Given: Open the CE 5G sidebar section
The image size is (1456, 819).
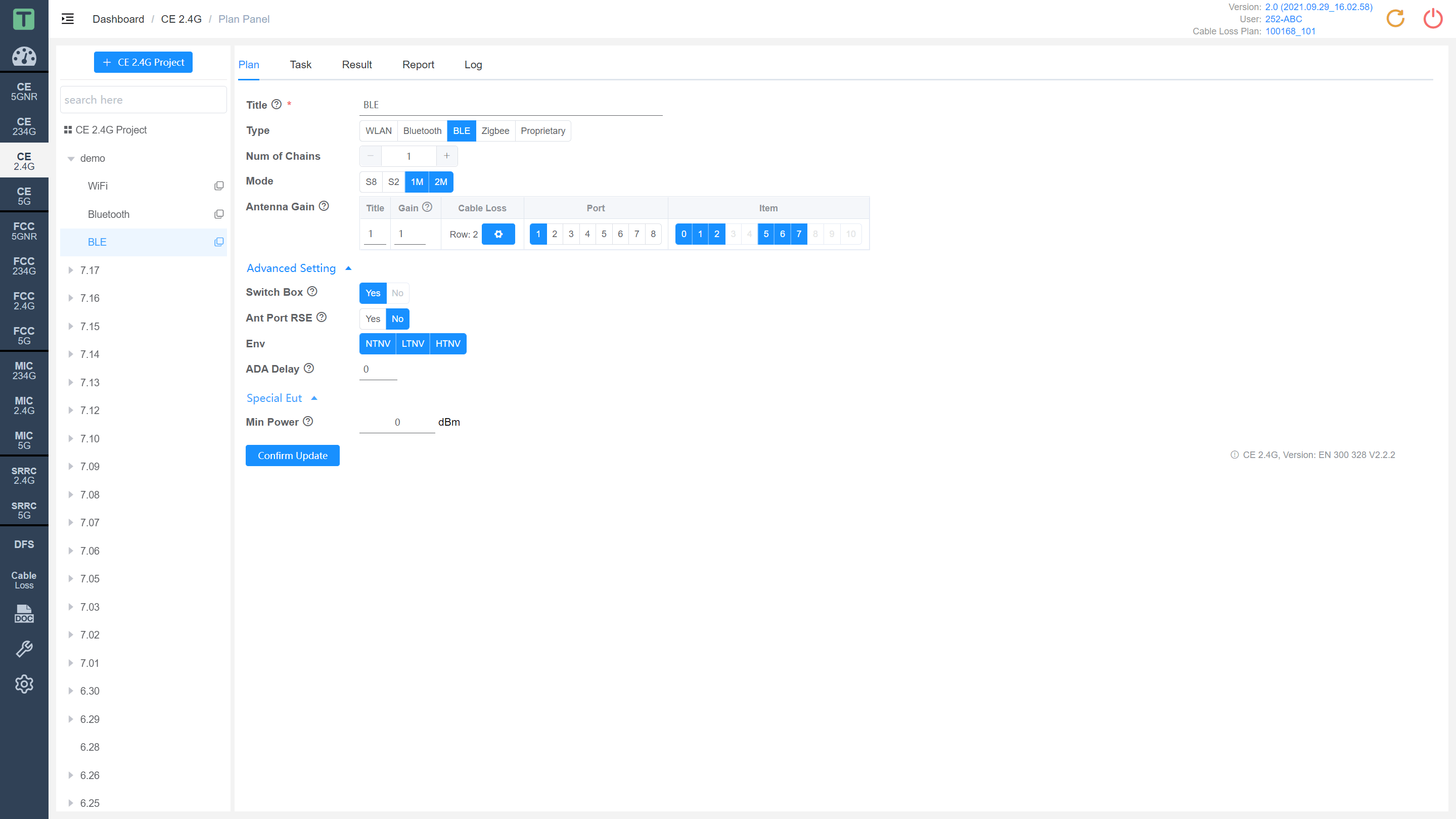Looking at the screenshot, I should pyautogui.click(x=24, y=196).
